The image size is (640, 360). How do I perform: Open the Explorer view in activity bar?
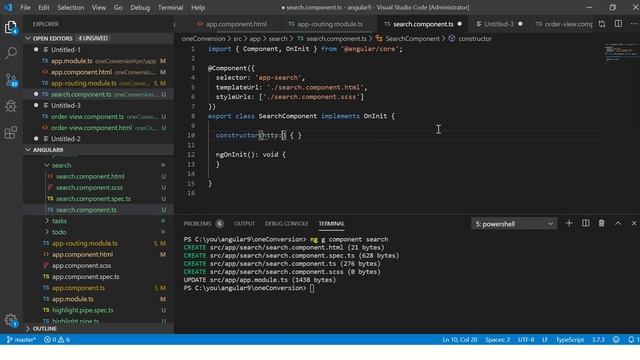11,27
